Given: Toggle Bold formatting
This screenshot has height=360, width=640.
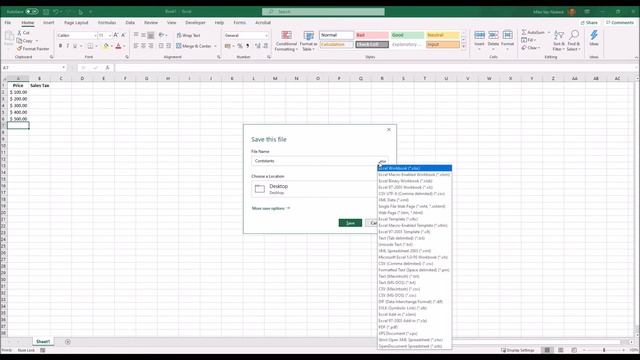Looking at the screenshot, I should 60,46.
